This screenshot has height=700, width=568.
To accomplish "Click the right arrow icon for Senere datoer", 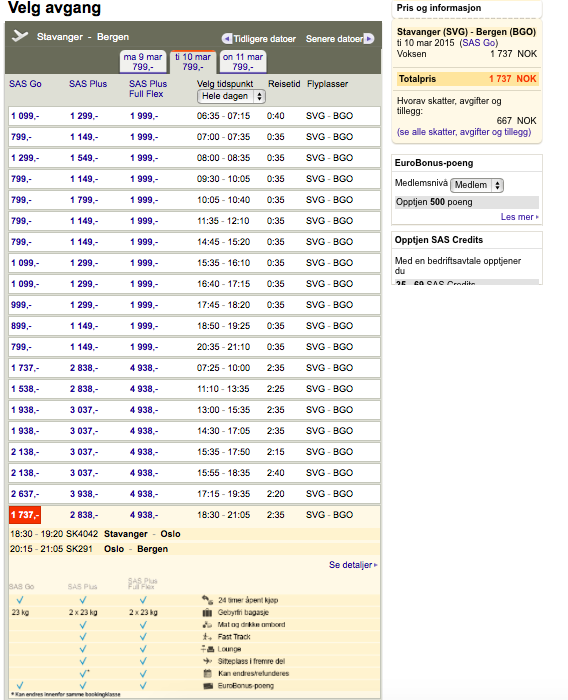I will [x=369, y=39].
